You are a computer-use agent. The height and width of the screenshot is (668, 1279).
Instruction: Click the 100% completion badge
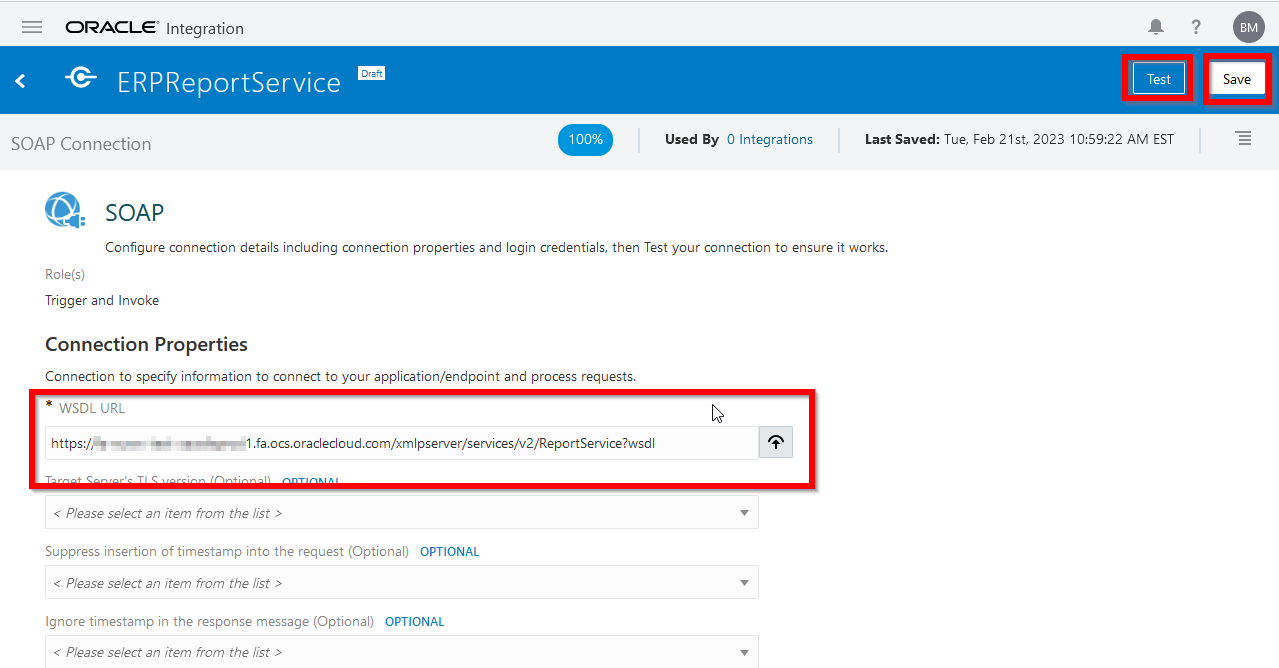pos(585,140)
